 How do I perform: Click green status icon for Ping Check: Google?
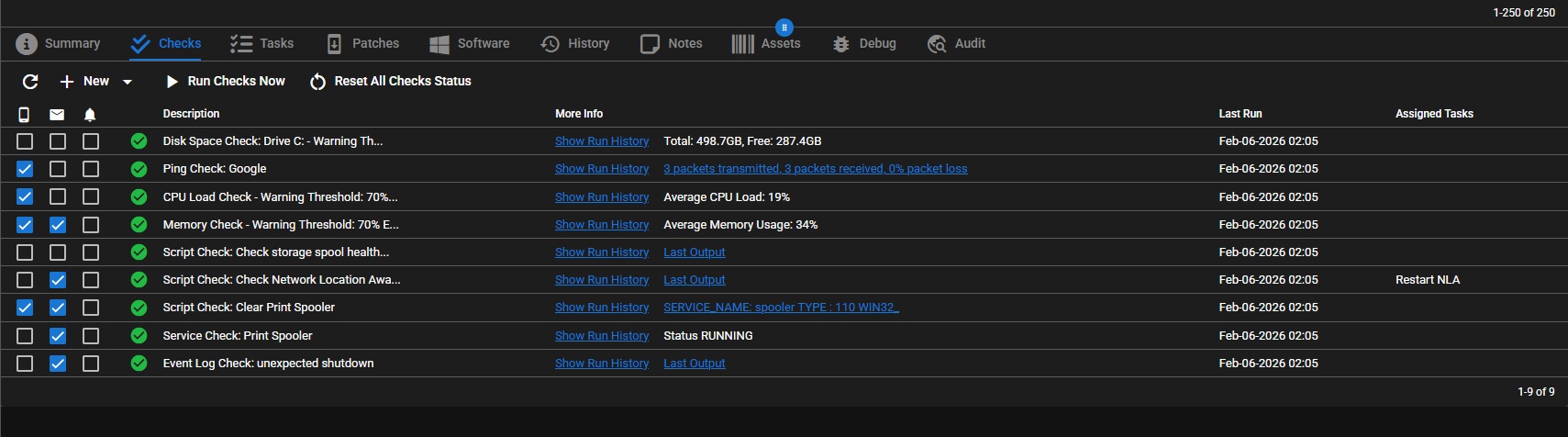(x=139, y=169)
